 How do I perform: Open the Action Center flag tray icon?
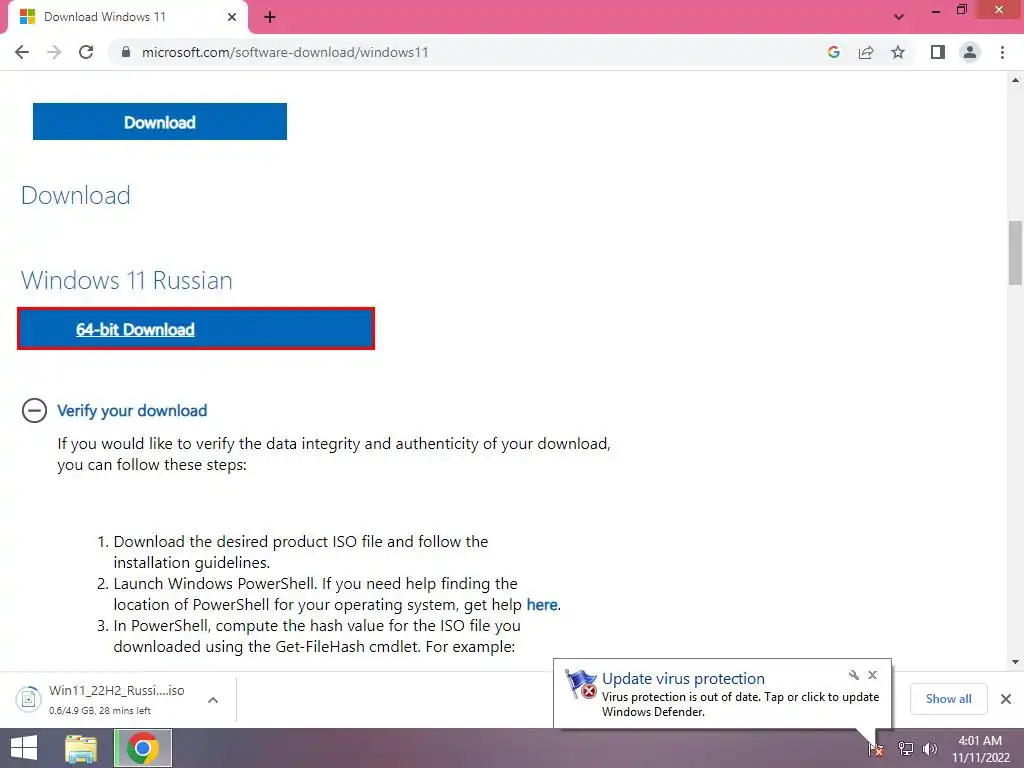[876, 749]
